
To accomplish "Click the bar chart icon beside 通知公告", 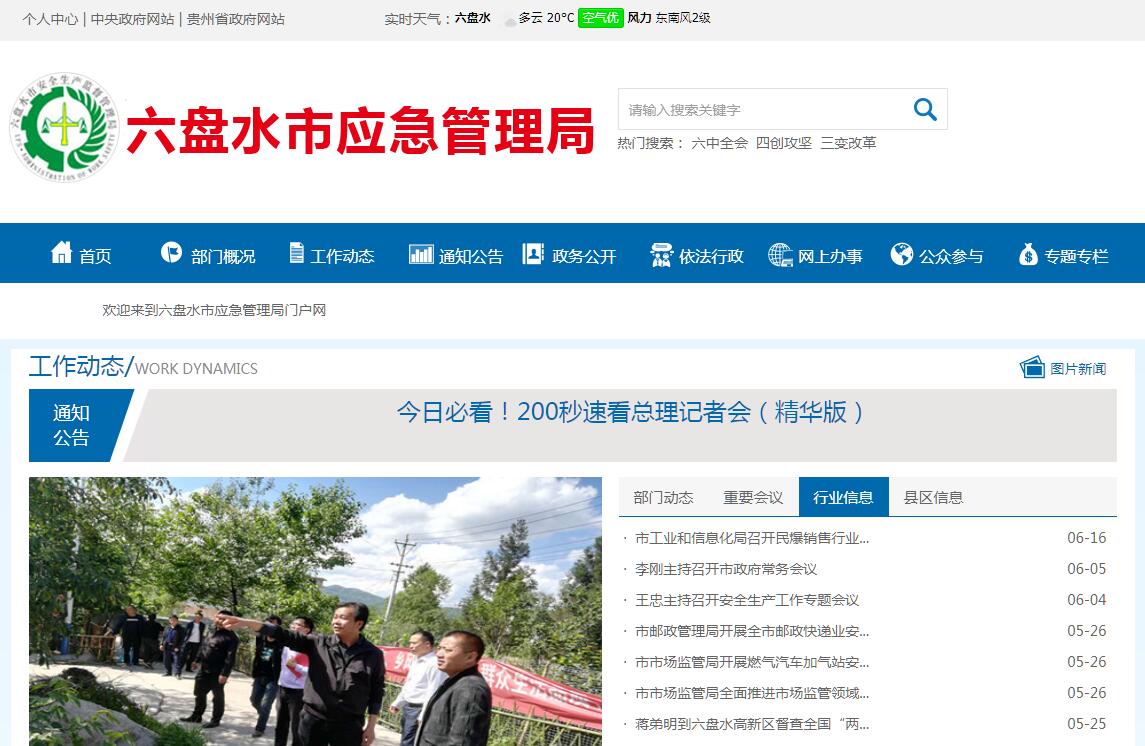I will coord(421,253).
